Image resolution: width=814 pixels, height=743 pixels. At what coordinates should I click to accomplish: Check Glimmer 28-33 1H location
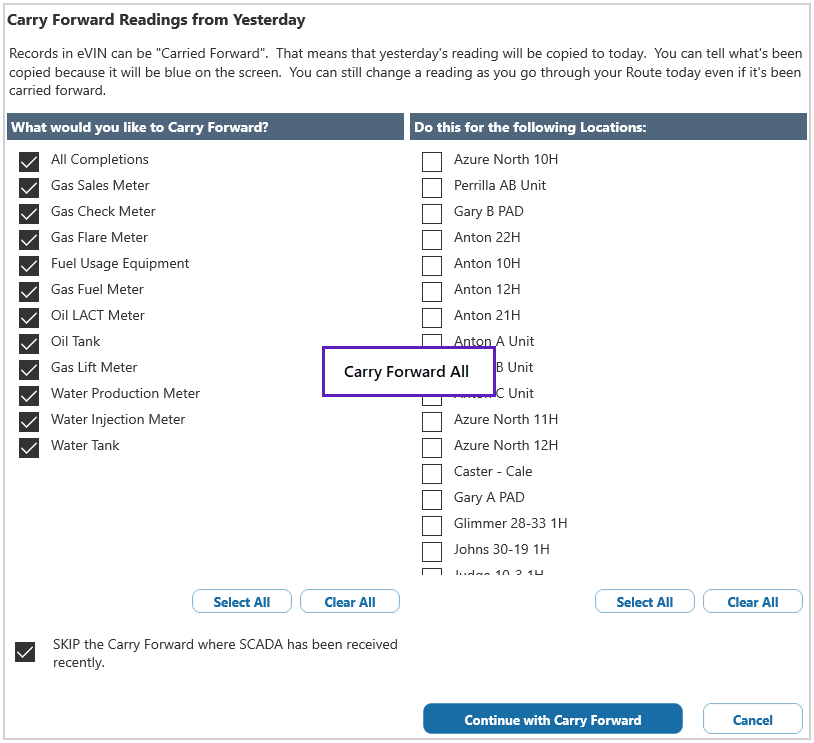pos(432,525)
